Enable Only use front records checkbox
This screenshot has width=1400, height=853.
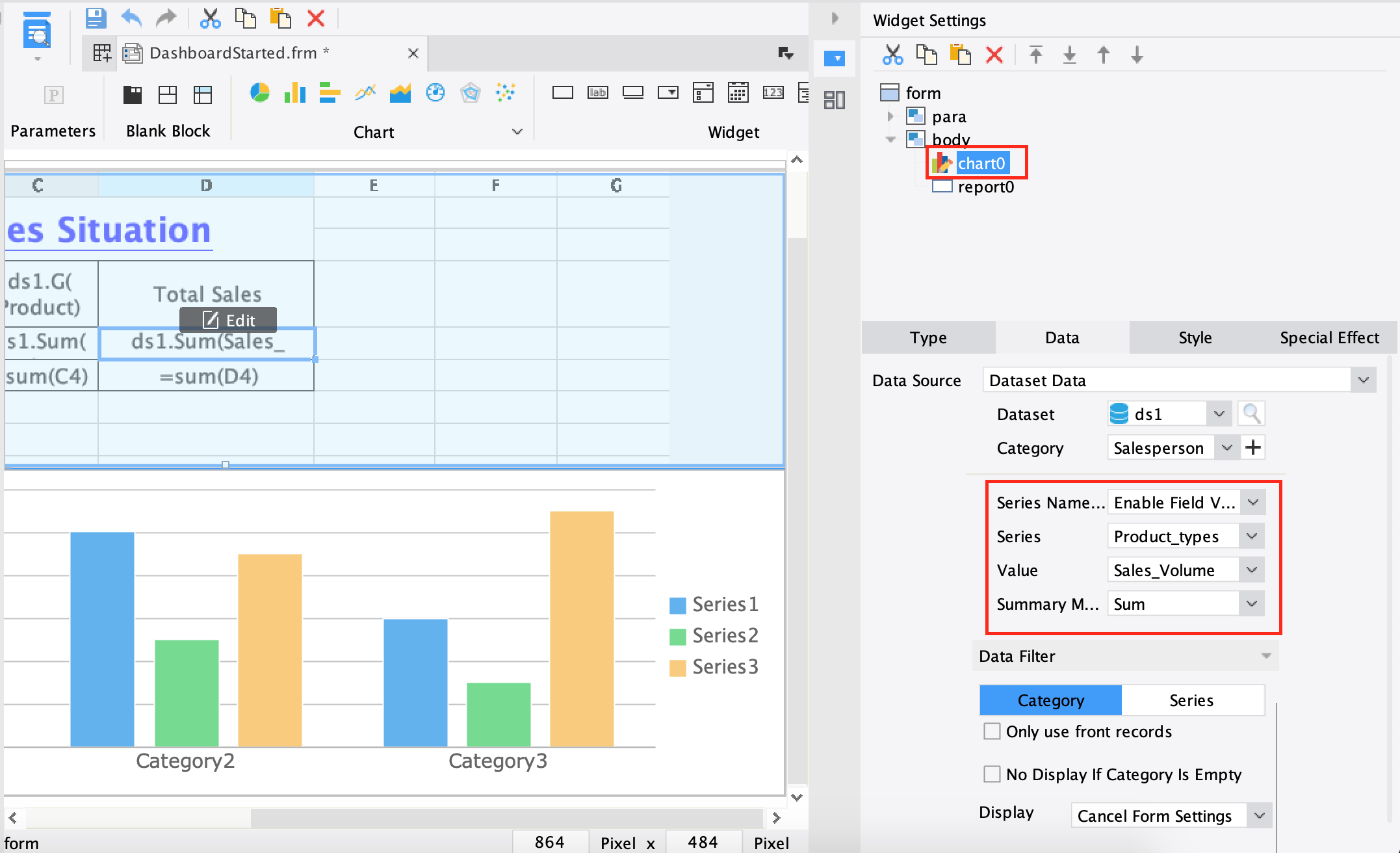coord(992,731)
